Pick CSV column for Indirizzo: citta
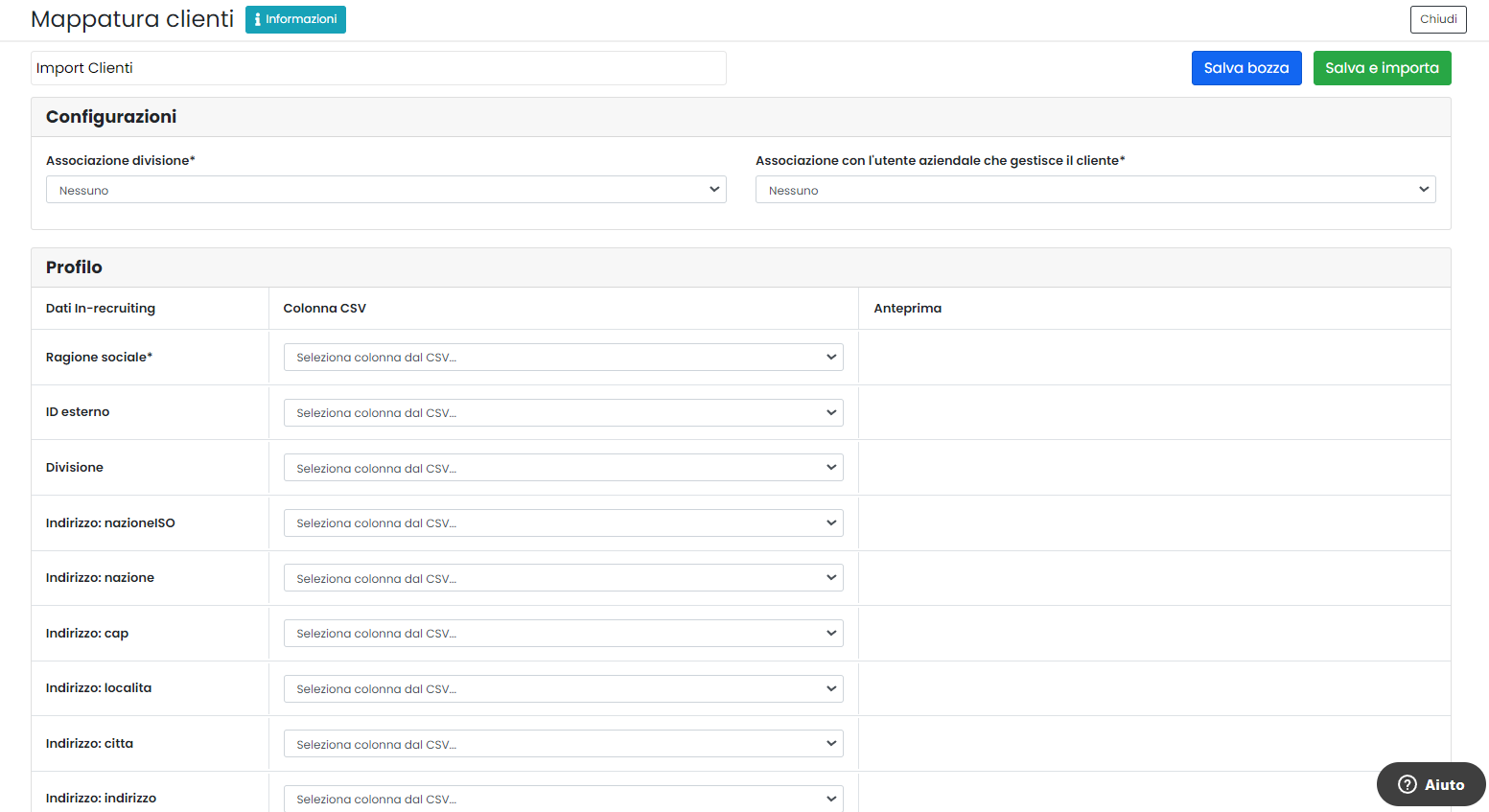Screen dimensions: 1489x812 (564, 744)
